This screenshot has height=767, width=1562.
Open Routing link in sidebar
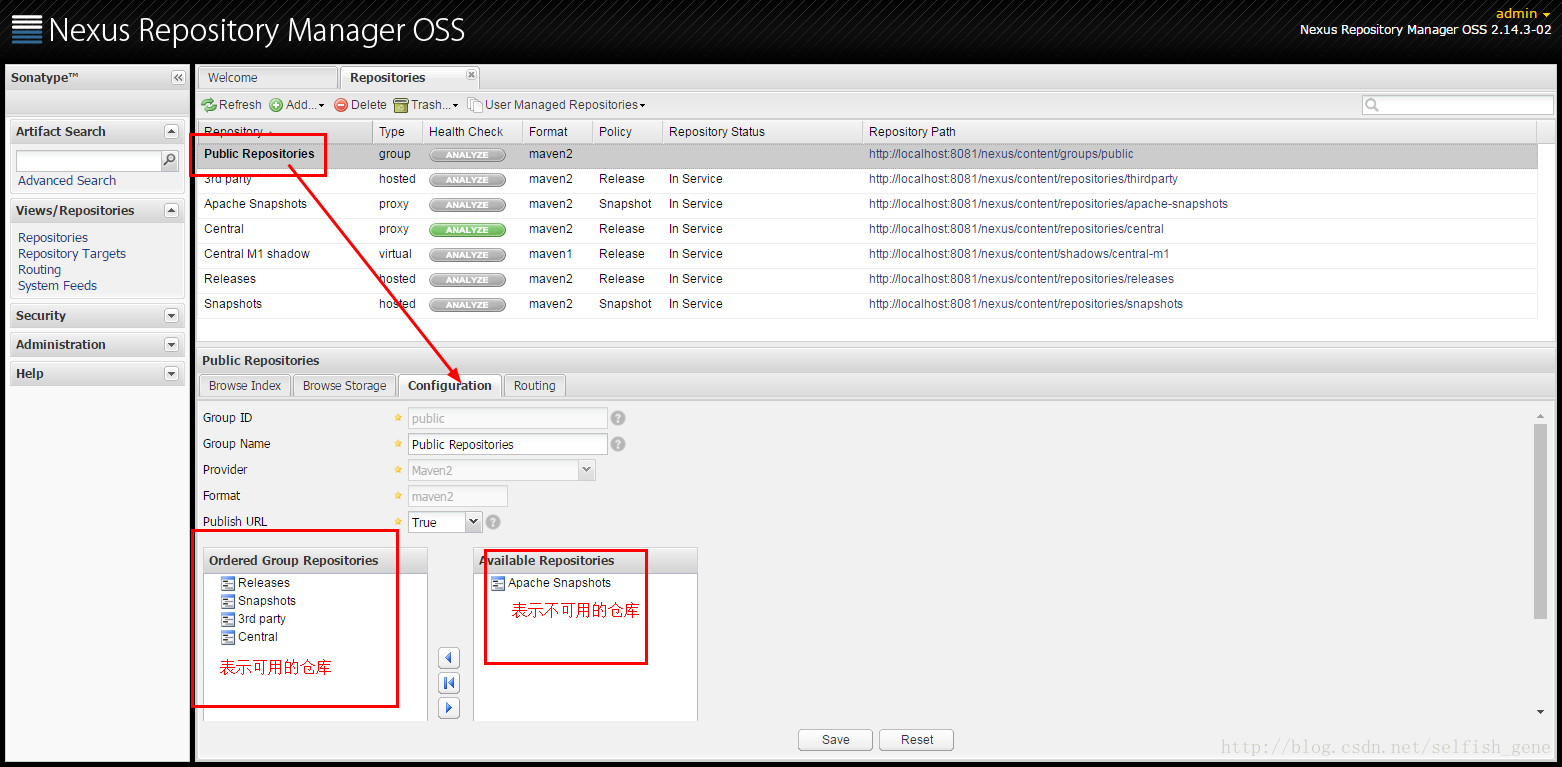(39, 270)
